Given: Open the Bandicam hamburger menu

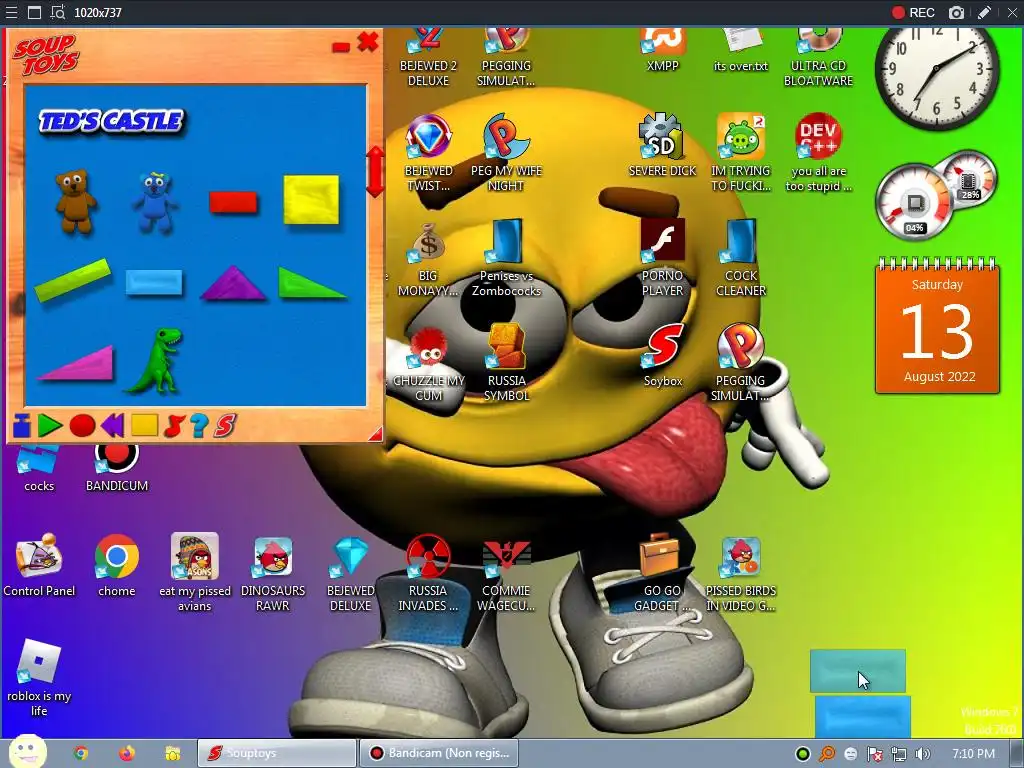Looking at the screenshot, I should coord(11,12).
